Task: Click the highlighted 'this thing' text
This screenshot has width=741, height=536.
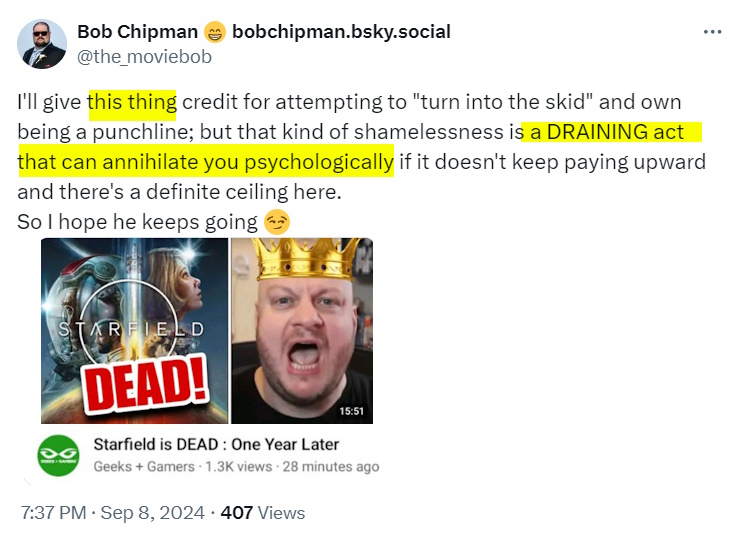Action: 132,102
